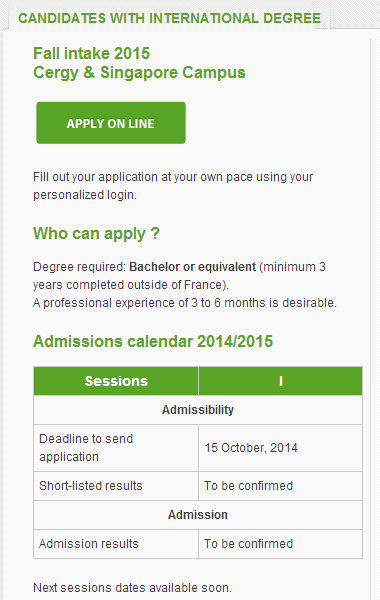The width and height of the screenshot is (380, 600).
Task: Click the personalized login instruction paragraph
Action: click(x=173, y=186)
